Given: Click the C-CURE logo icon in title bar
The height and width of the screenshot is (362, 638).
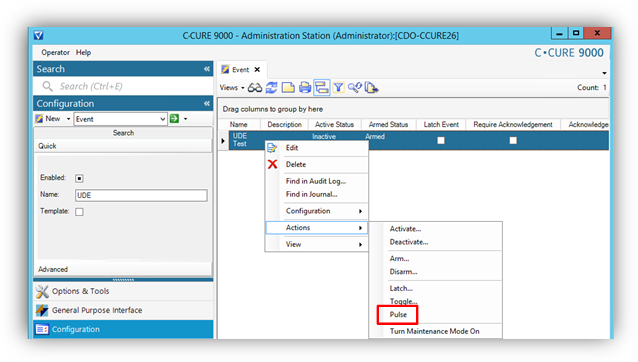Looking at the screenshot, I should click(x=39, y=35).
